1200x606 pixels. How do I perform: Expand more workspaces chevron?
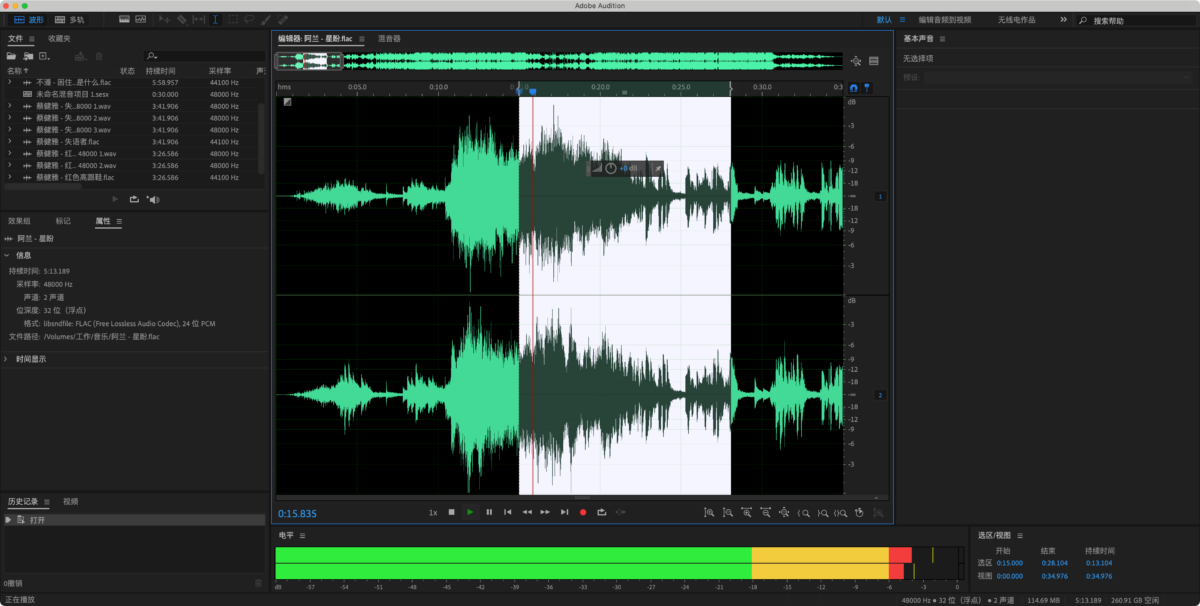tap(1063, 19)
